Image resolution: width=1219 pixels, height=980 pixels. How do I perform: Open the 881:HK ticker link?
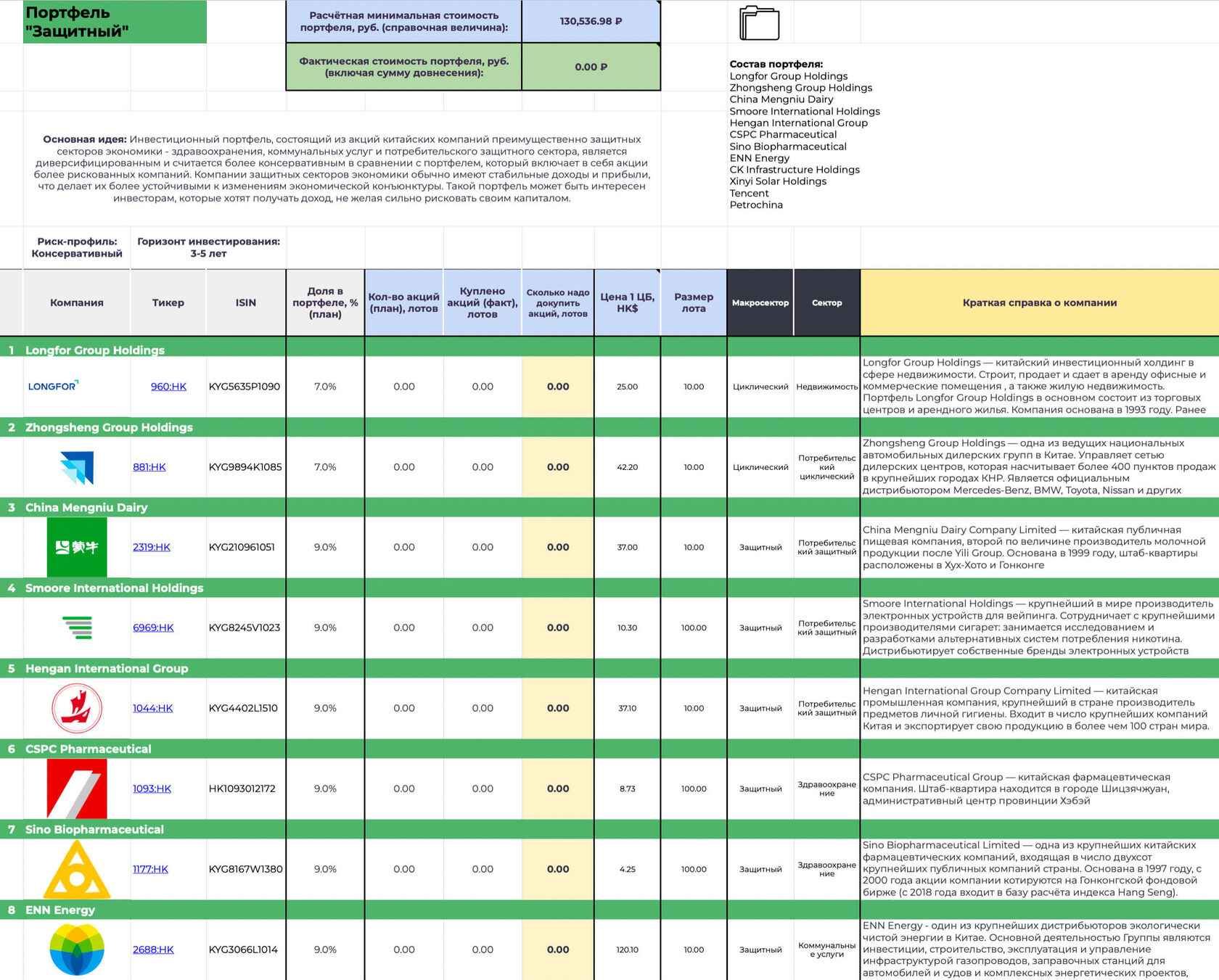[x=149, y=467]
